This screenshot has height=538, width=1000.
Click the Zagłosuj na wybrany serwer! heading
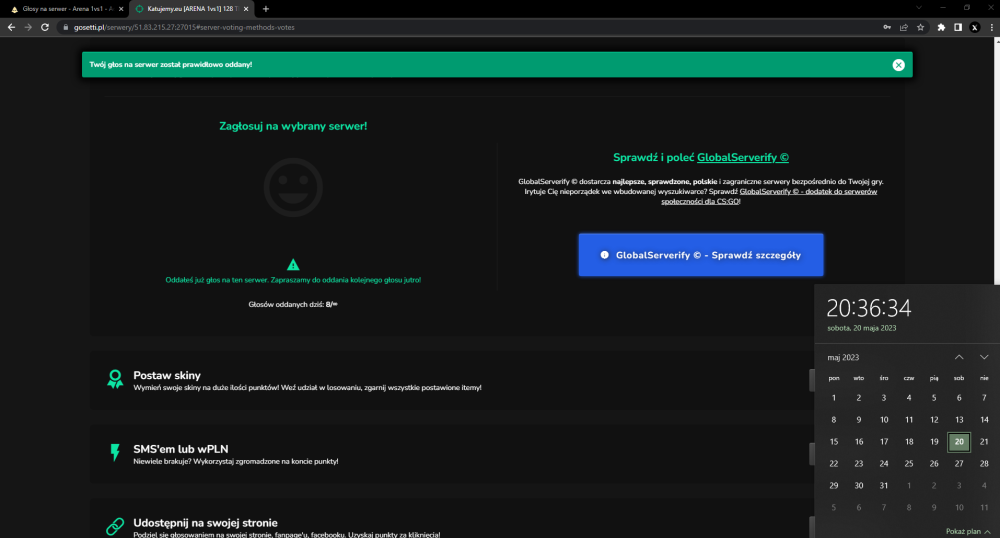point(293,126)
